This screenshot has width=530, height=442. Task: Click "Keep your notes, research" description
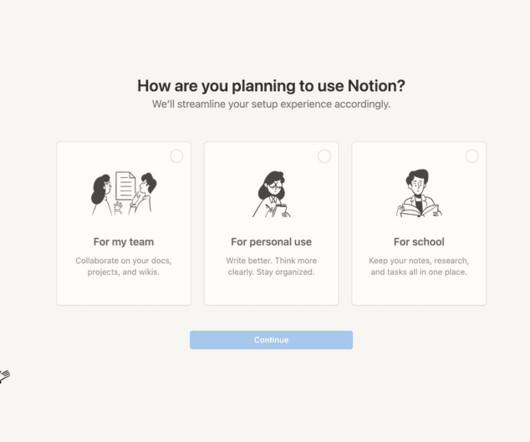pos(419,266)
